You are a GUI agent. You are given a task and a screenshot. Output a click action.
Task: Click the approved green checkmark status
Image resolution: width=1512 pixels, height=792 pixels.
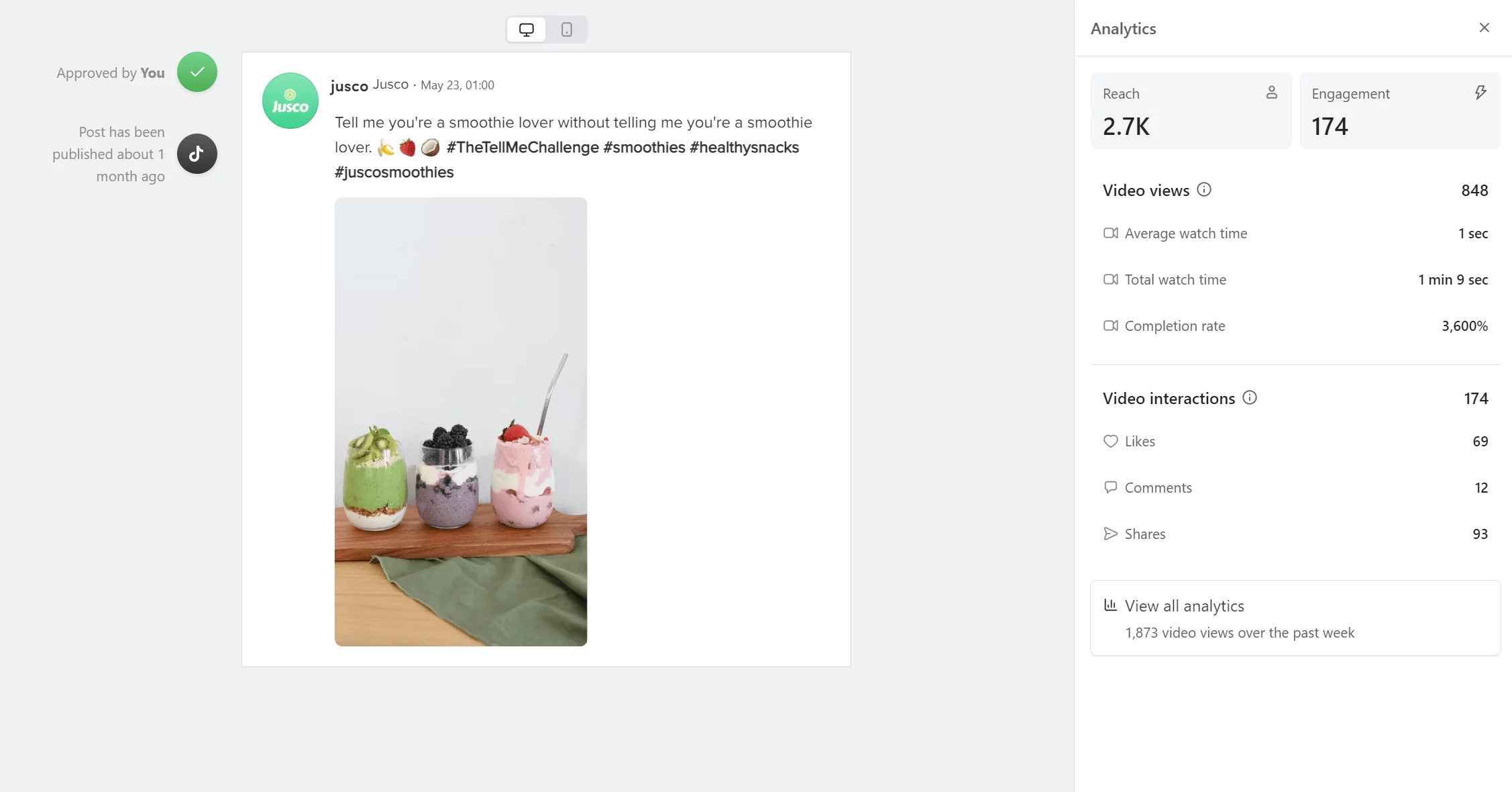[197, 72]
